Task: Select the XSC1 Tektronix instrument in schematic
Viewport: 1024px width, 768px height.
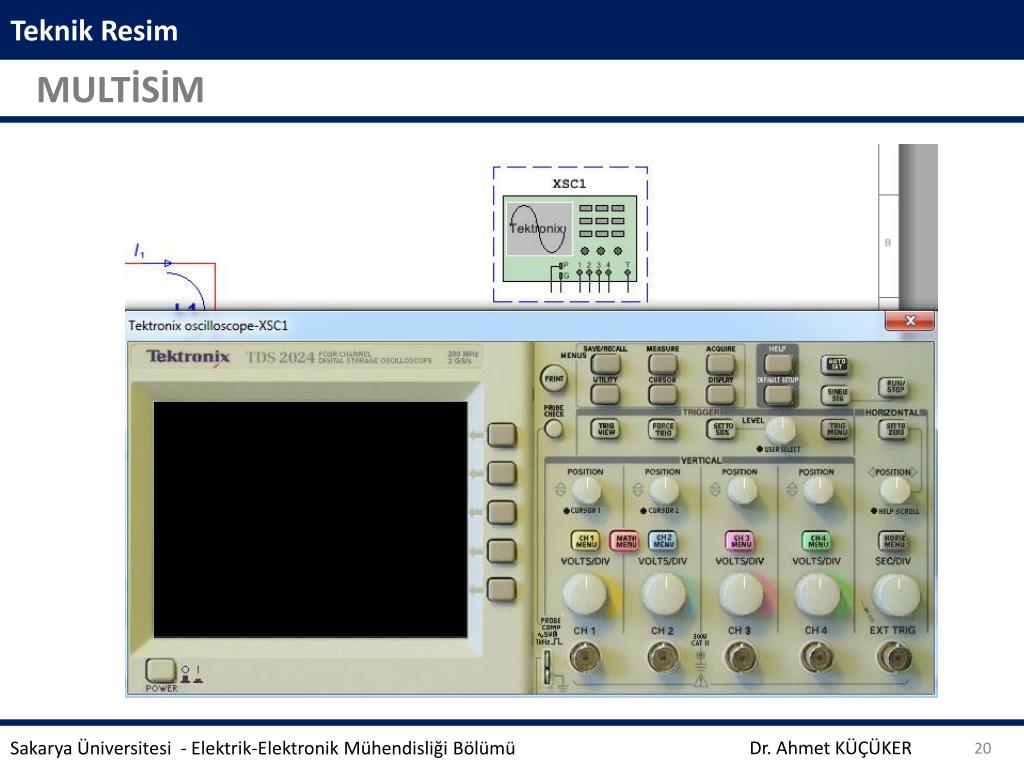Action: [x=570, y=238]
